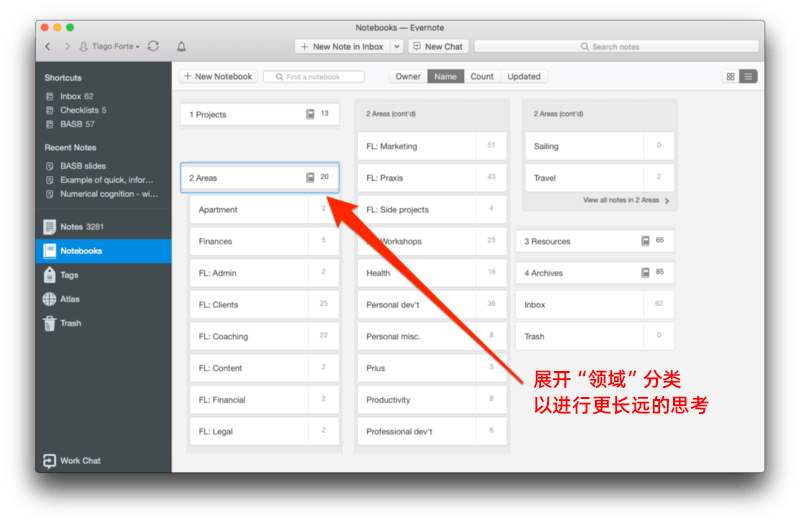
Task: Sort notebooks by Owner
Action: tap(408, 77)
